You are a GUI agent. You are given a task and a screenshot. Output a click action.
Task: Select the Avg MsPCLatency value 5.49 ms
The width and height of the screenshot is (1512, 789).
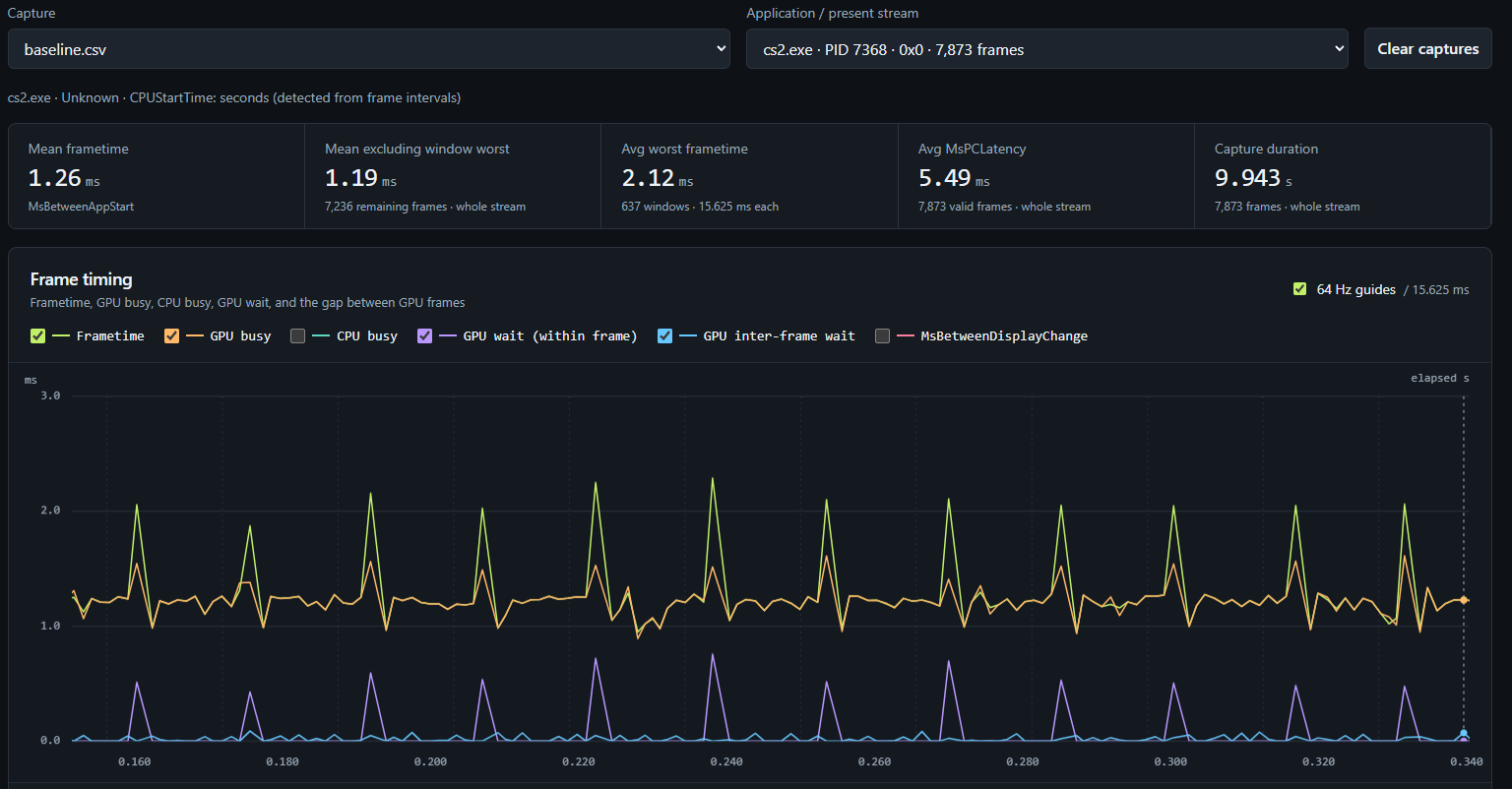(x=954, y=178)
